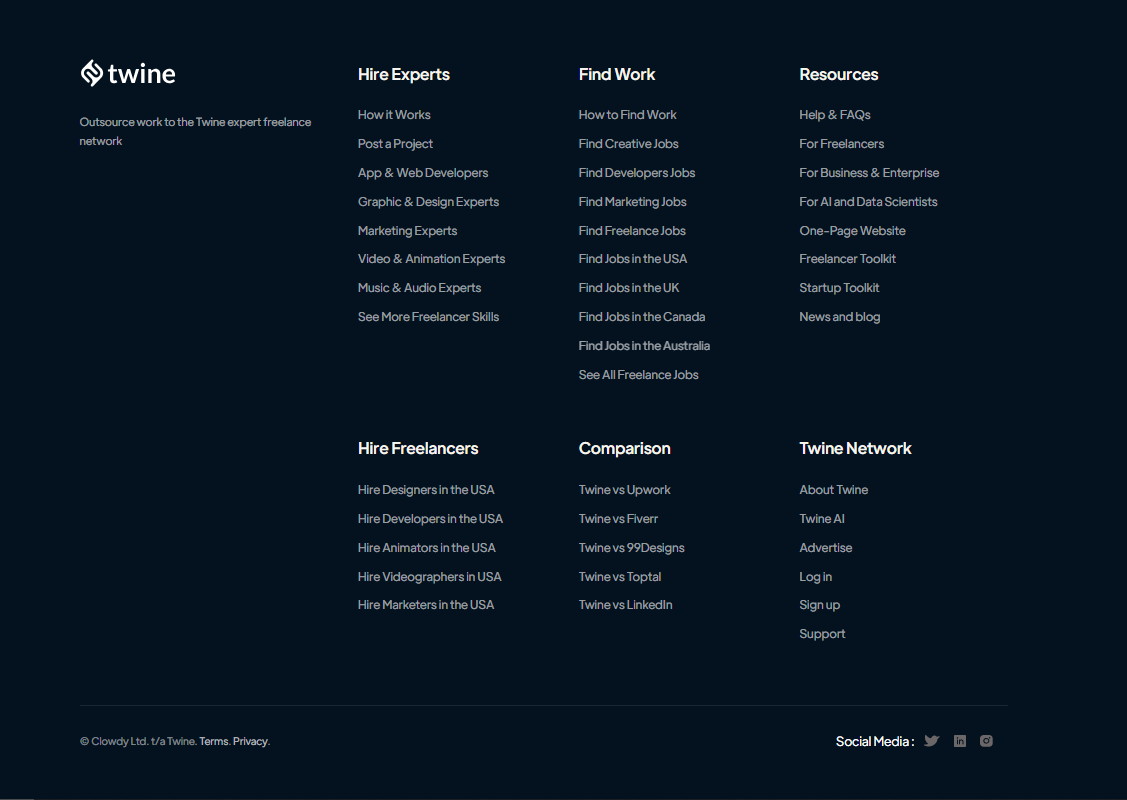Click the Social Media label
Image resolution: width=1127 pixels, height=800 pixels.
875,741
